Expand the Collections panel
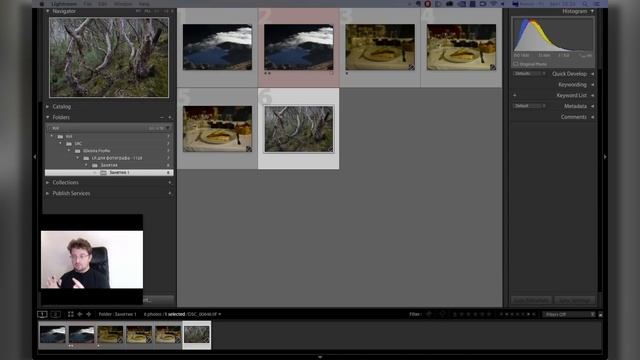640x360 pixels. point(48,182)
